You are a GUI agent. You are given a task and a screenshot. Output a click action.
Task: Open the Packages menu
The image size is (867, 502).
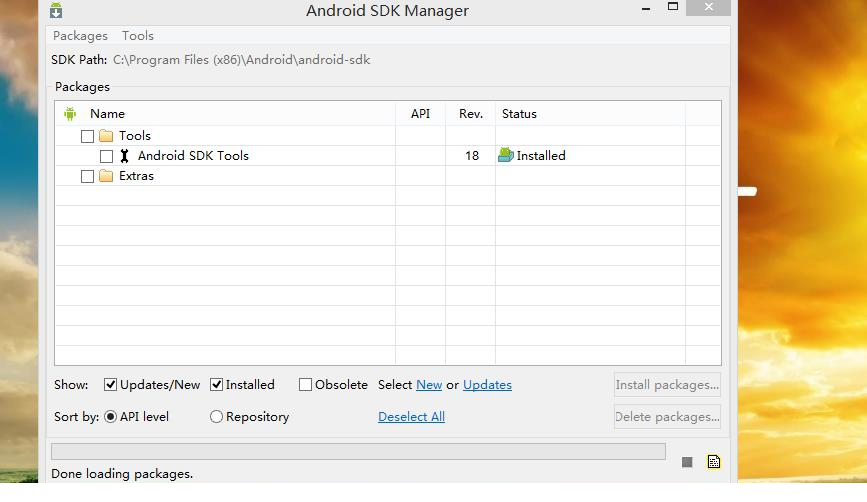click(80, 36)
